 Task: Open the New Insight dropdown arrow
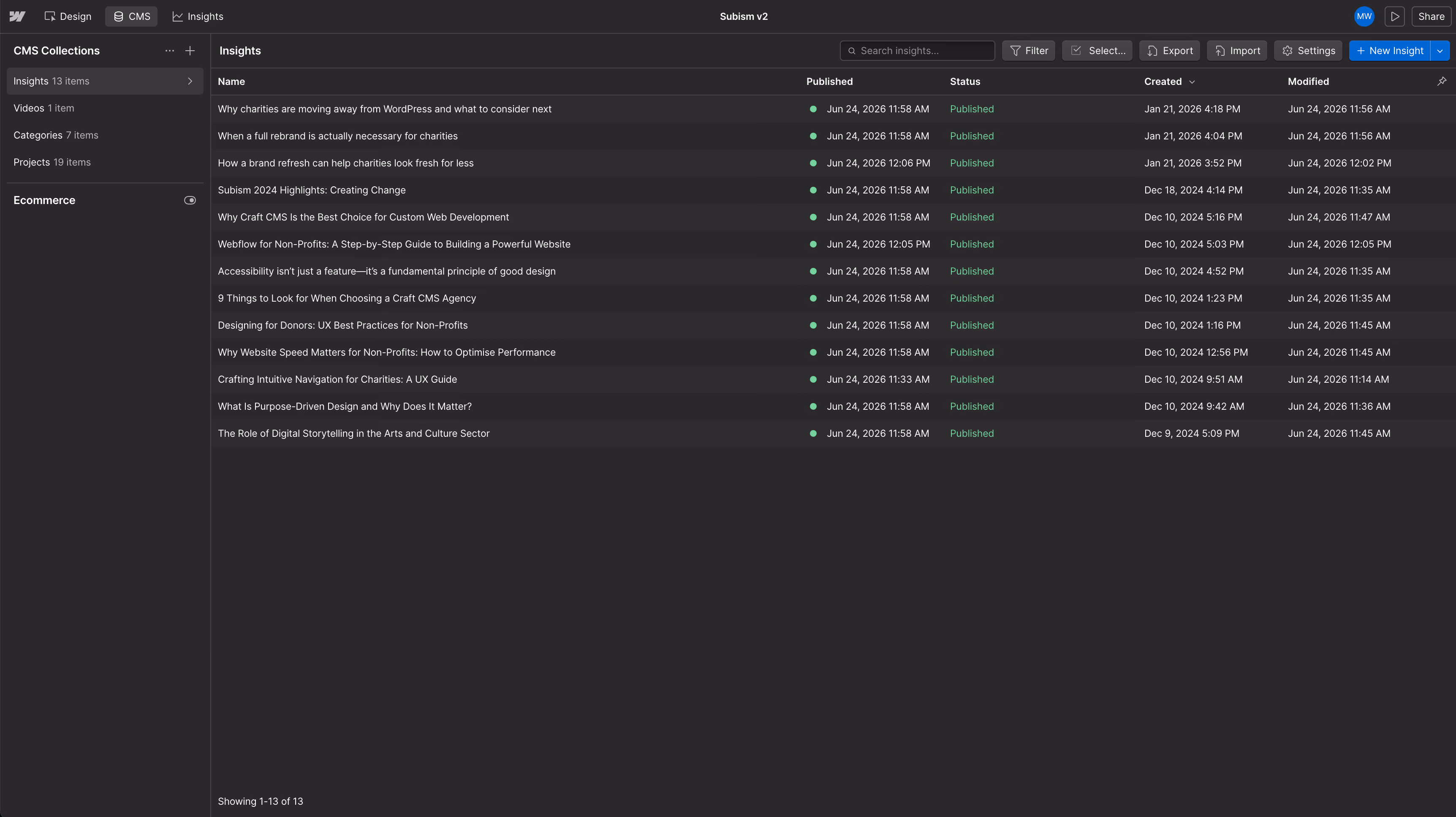pos(1440,51)
